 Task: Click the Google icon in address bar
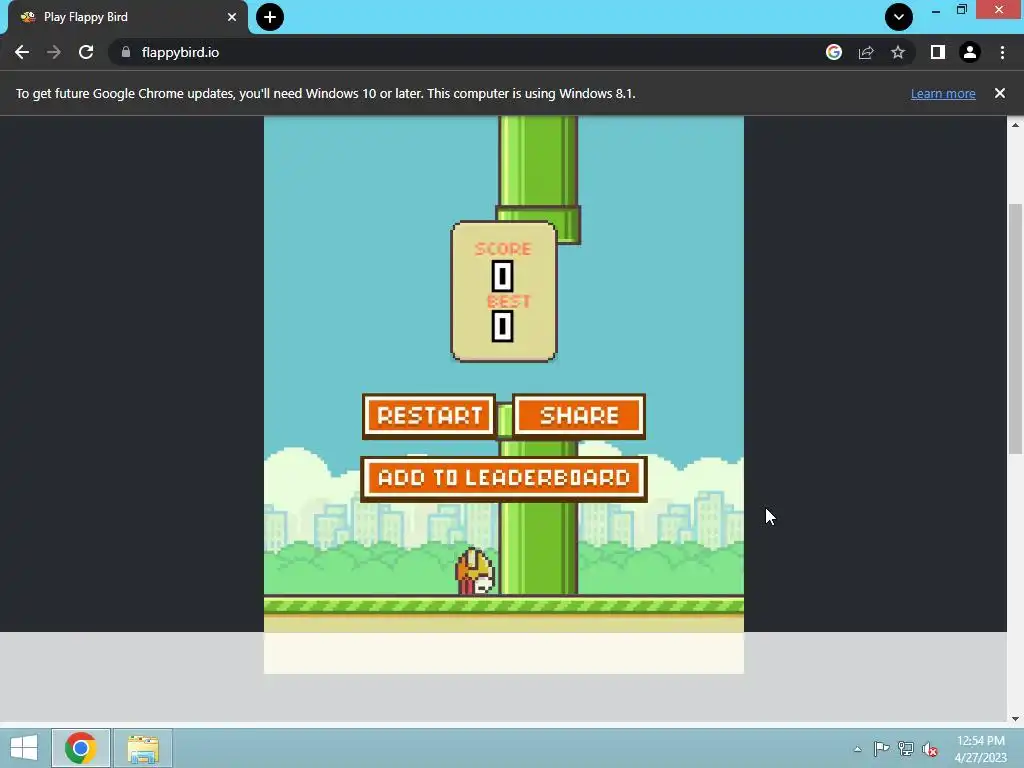point(834,52)
